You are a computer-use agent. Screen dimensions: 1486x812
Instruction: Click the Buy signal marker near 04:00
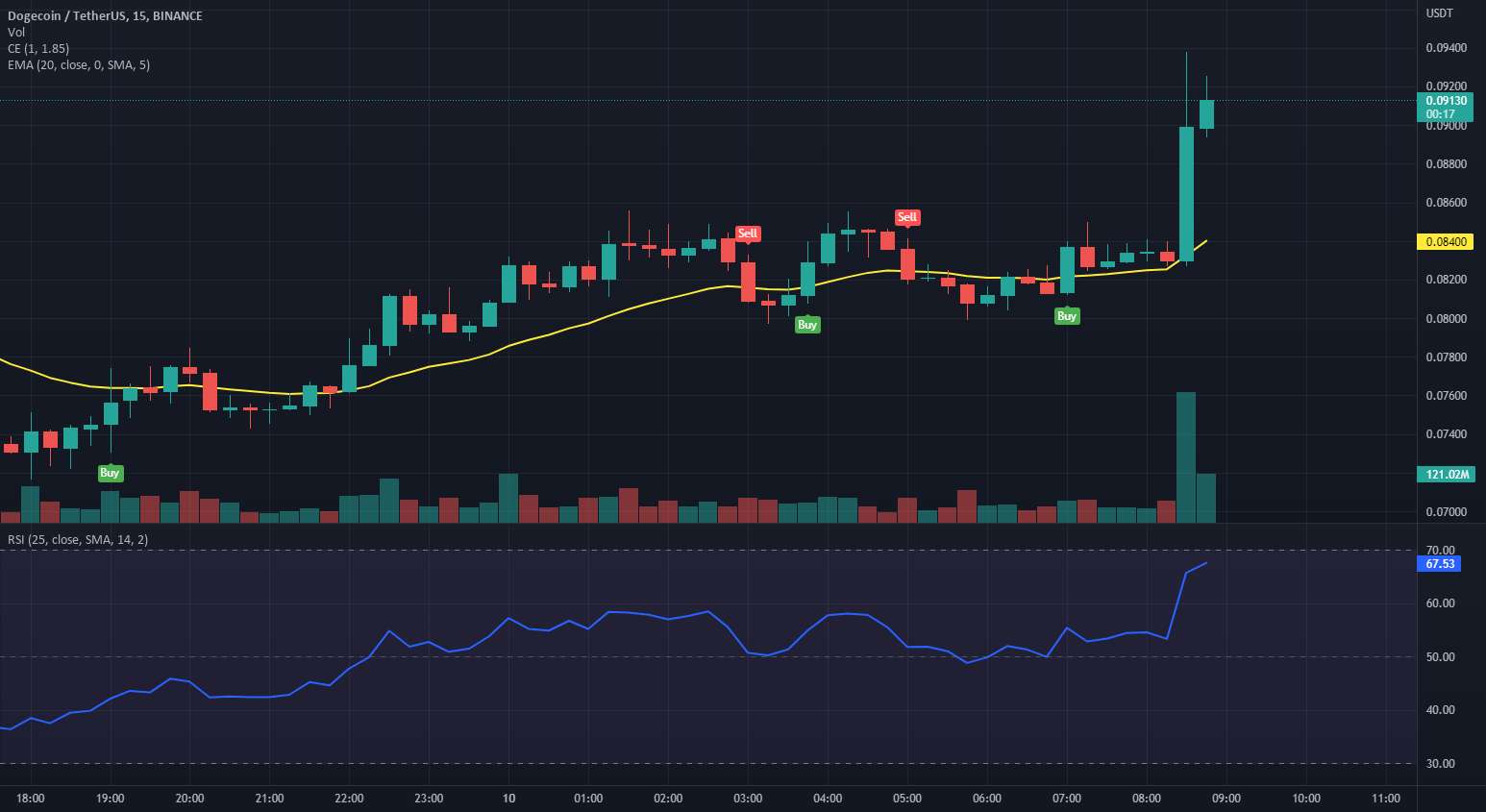tap(807, 325)
